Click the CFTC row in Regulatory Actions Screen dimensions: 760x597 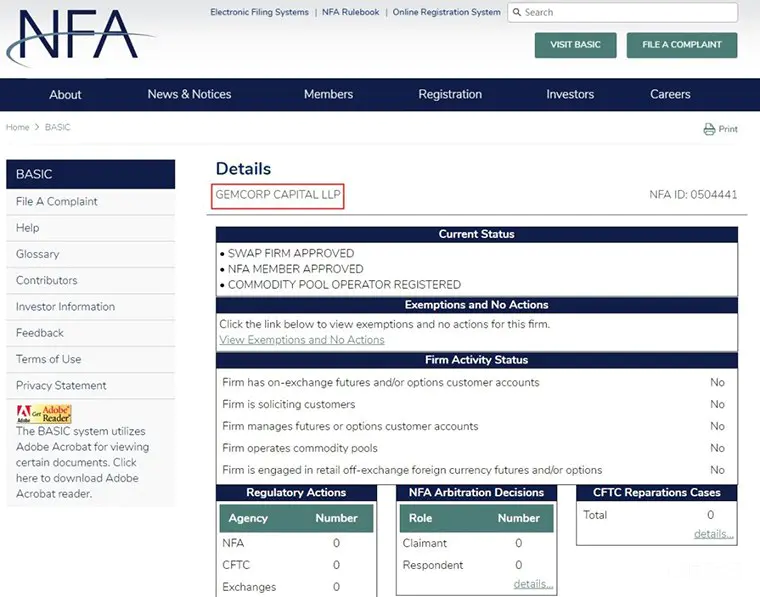(x=296, y=565)
